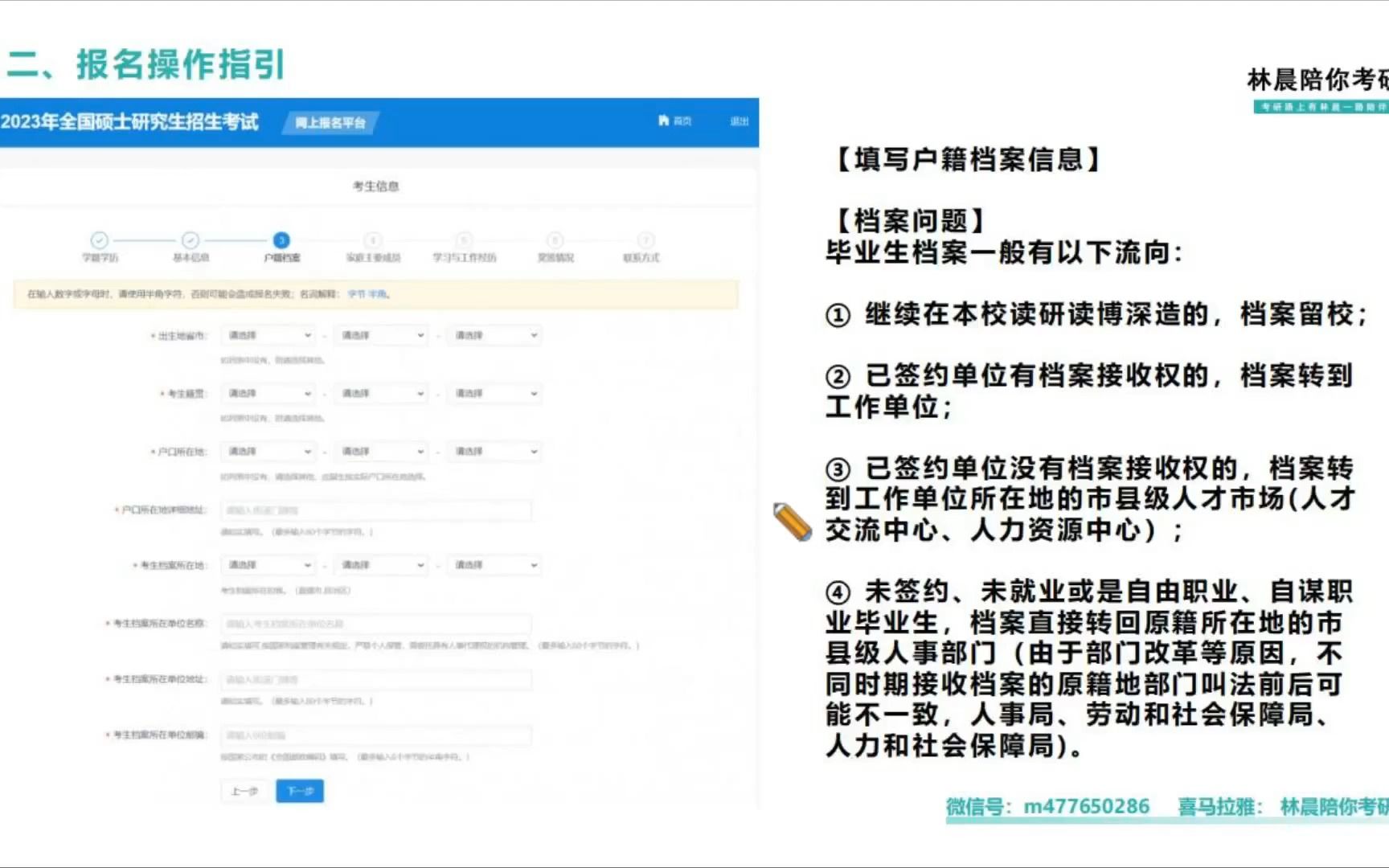This screenshot has height=868, width=1389.
Task: Click the heading 【档案问题】
Action: click(x=911, y=220)
